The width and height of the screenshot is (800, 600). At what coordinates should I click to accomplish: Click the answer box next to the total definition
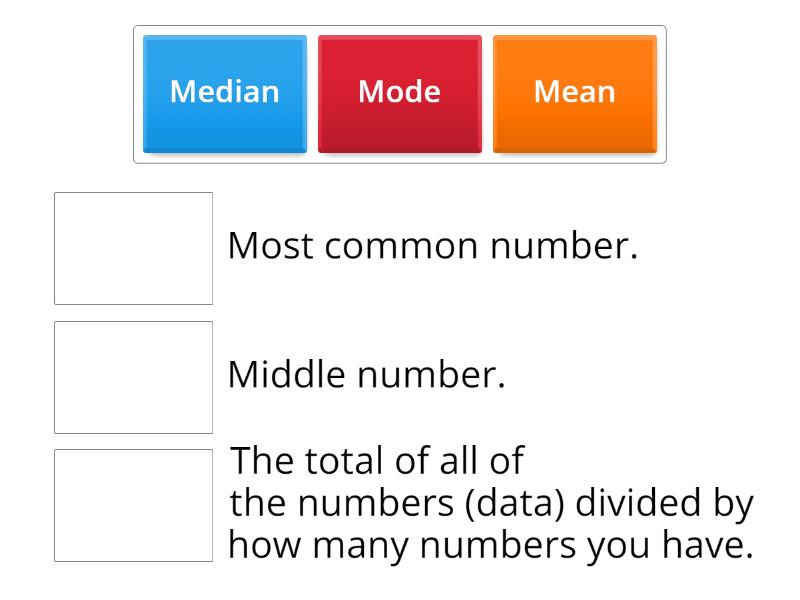point(134,505)
